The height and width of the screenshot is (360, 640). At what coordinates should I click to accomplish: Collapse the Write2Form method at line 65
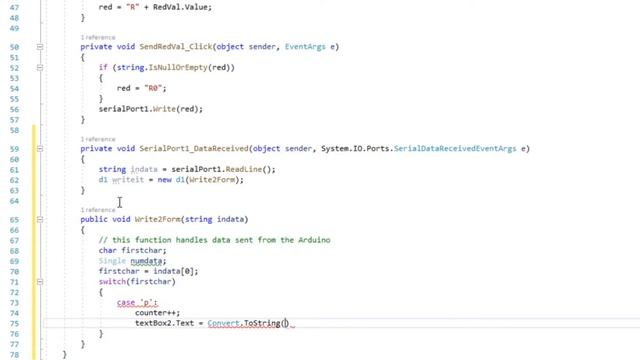40,220
